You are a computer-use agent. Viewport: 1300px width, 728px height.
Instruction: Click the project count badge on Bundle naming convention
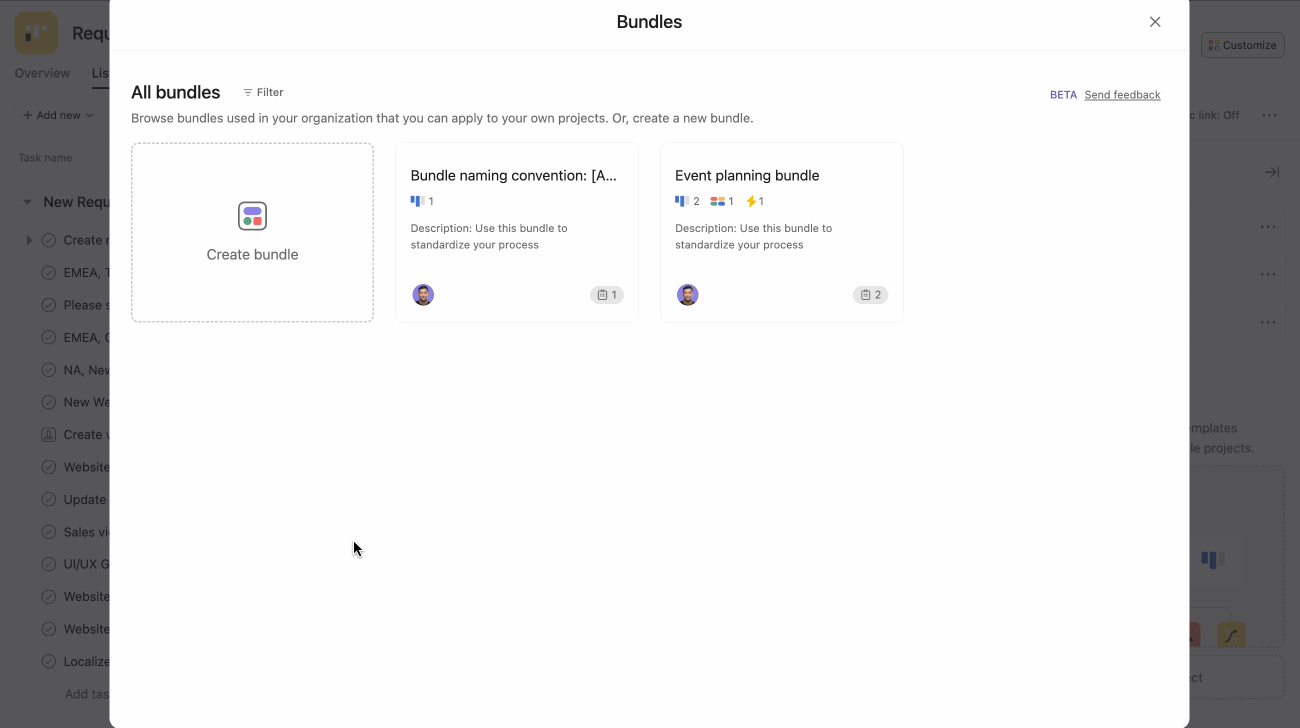(606, 294)
